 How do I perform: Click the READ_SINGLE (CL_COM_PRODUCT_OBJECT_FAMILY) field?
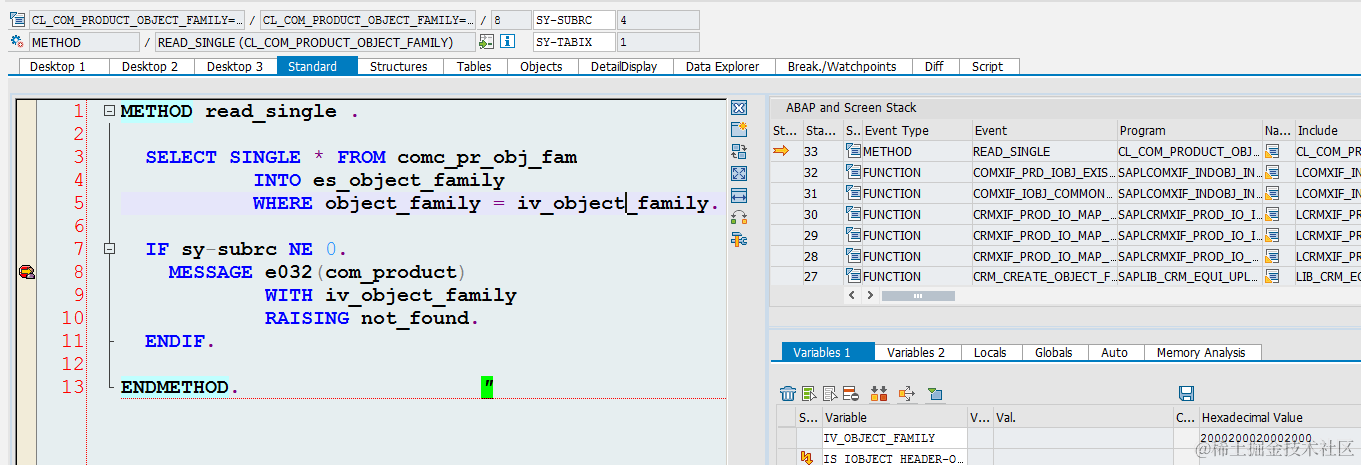tap(315, 42)
